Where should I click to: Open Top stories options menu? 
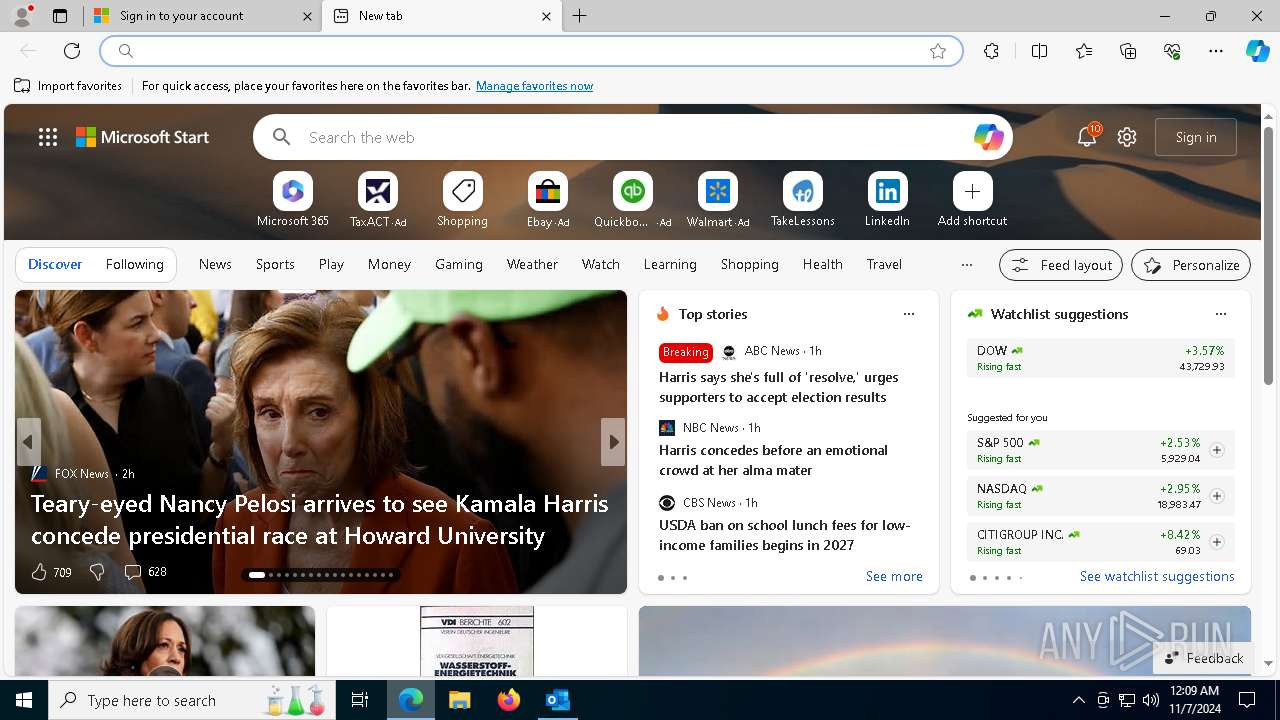pyautogui.click(x=909, y=314)
